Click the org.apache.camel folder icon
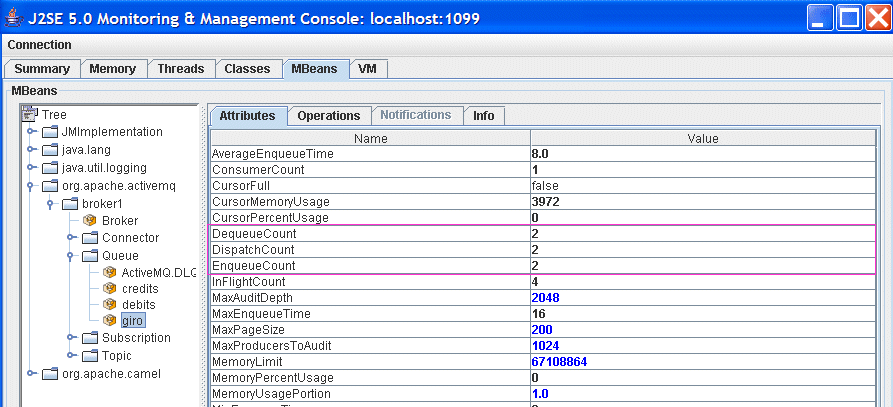The width and height of the screenshot is (893, 407). click(x=50, y=374)
